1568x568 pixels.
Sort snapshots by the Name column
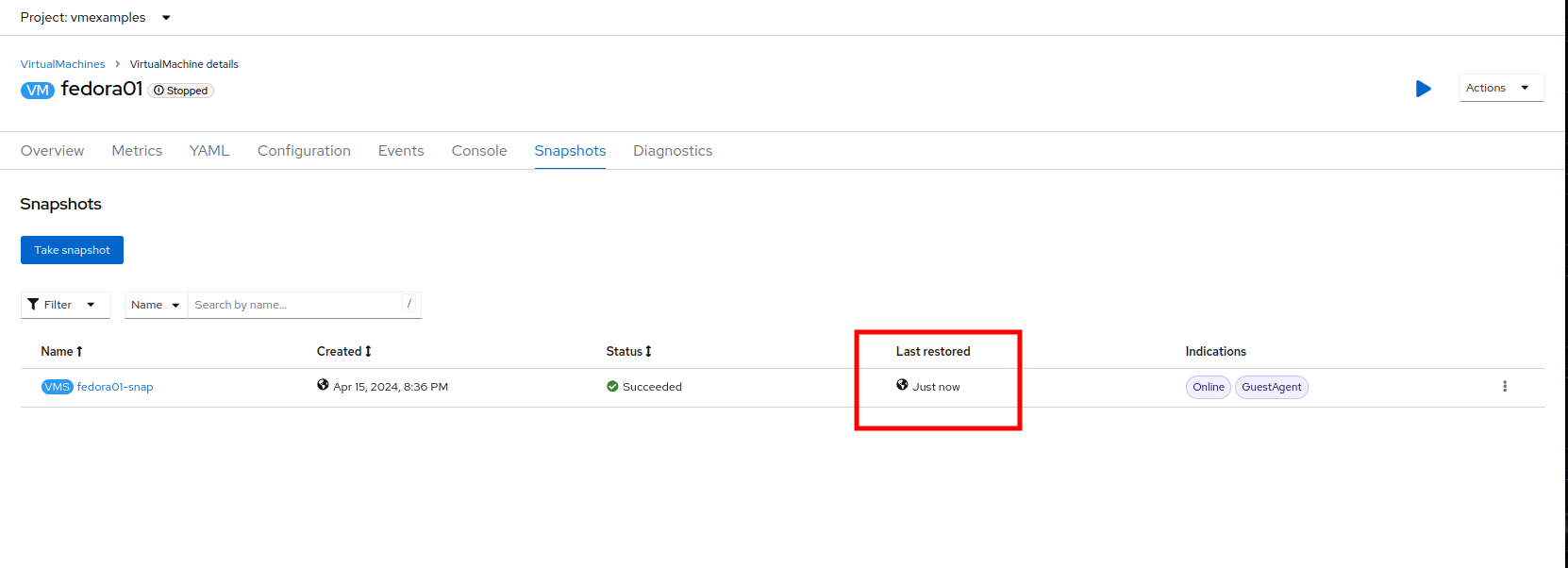point(61,351)
